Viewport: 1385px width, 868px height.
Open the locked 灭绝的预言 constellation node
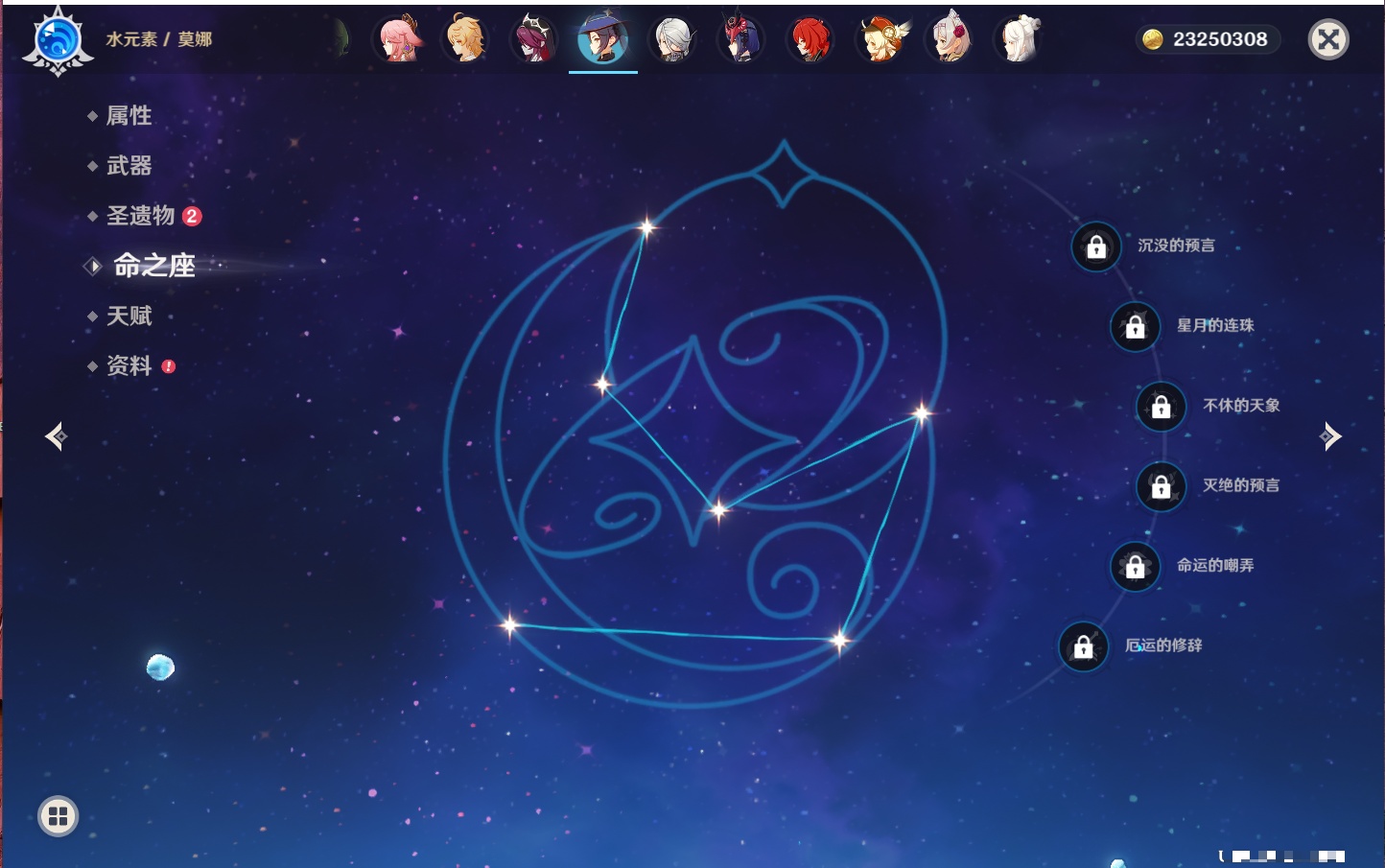click(1161, 486)
